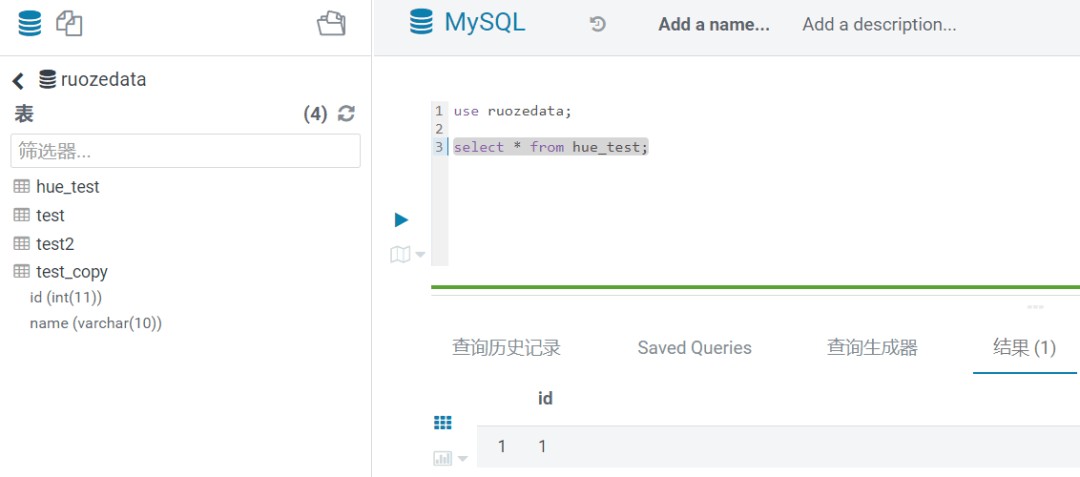
Task: Collapse the test_copy table
Action: click(x=71, y=271)
